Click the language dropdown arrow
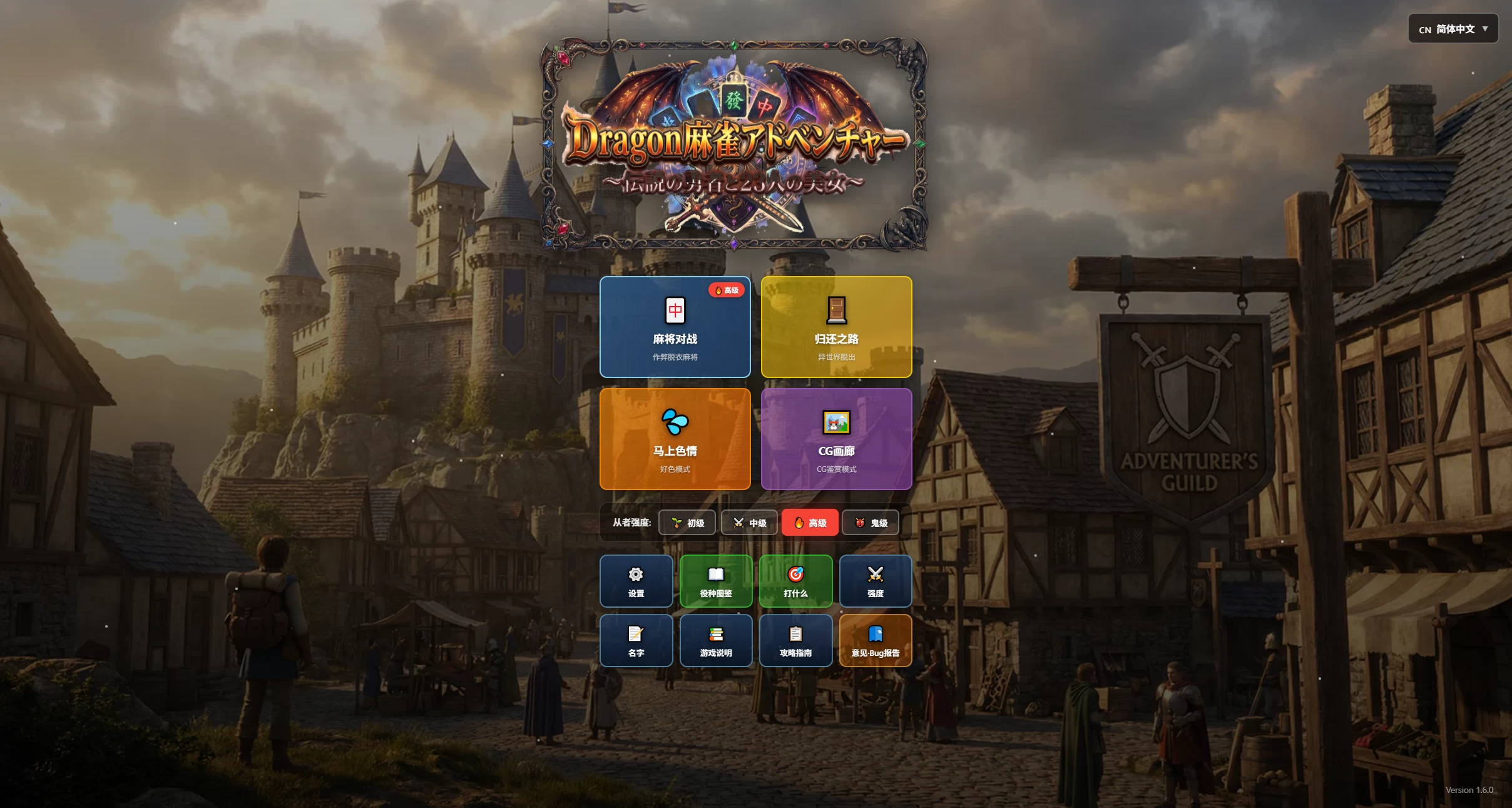 pos(1485,29)
